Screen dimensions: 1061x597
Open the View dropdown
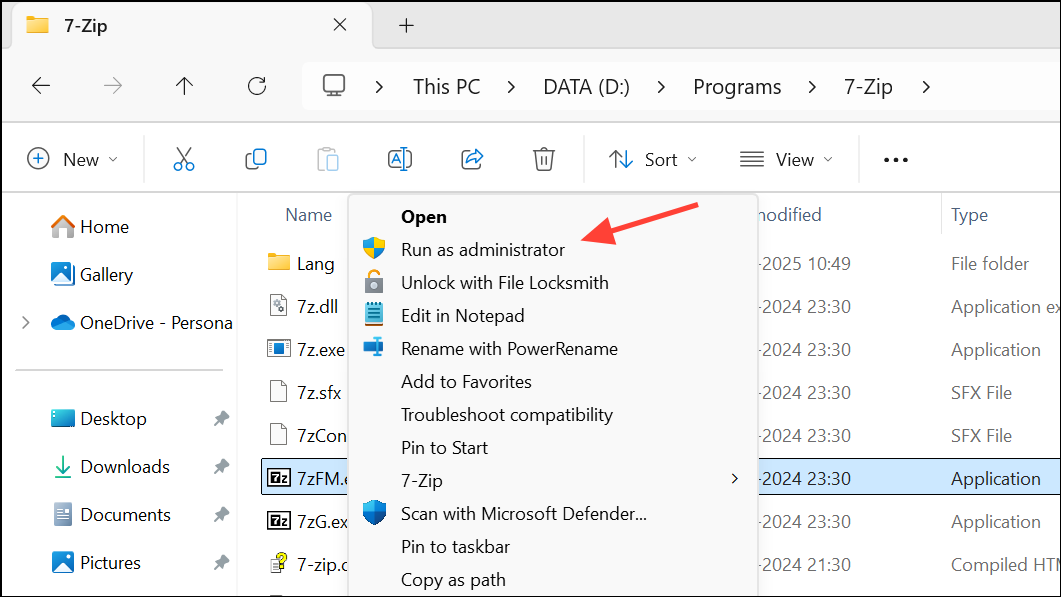pyautogui.click(x=786, y=160)
